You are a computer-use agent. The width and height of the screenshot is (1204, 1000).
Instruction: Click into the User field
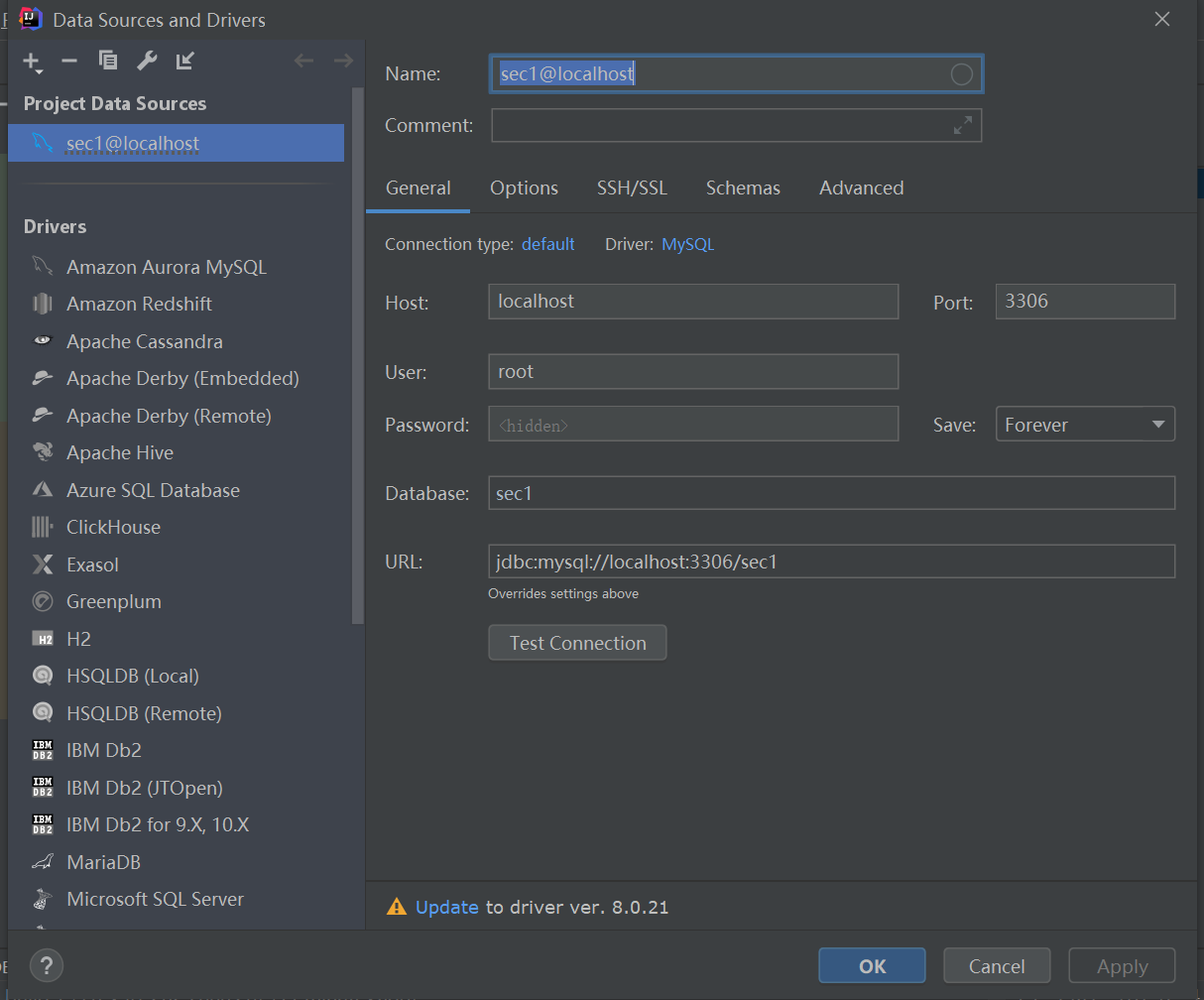(693, 372)
